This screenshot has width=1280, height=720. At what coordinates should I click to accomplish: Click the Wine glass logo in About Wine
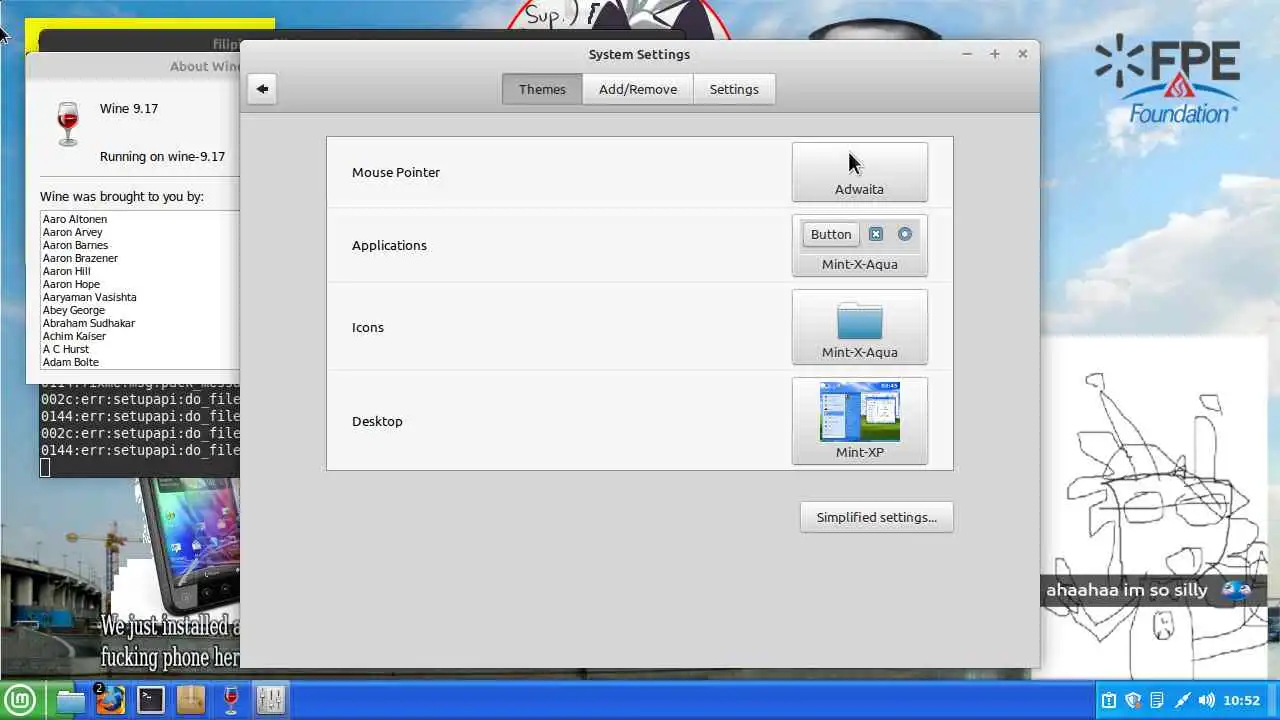point(68,124)
